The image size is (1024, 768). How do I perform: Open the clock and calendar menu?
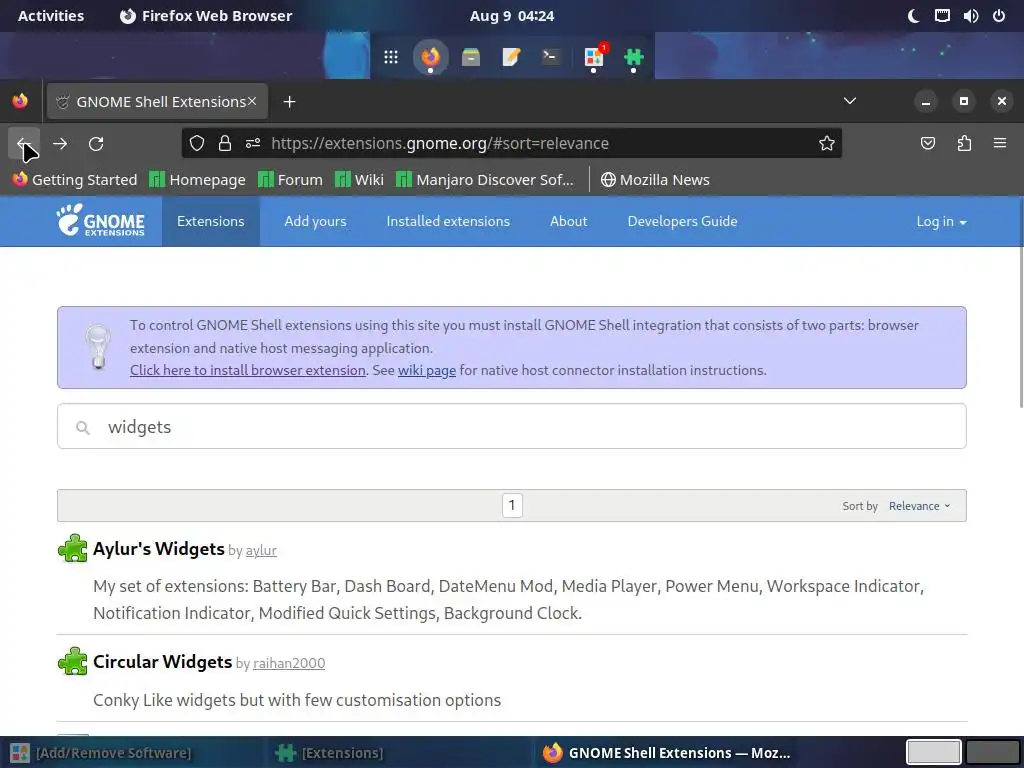click(x=512, y=16)
